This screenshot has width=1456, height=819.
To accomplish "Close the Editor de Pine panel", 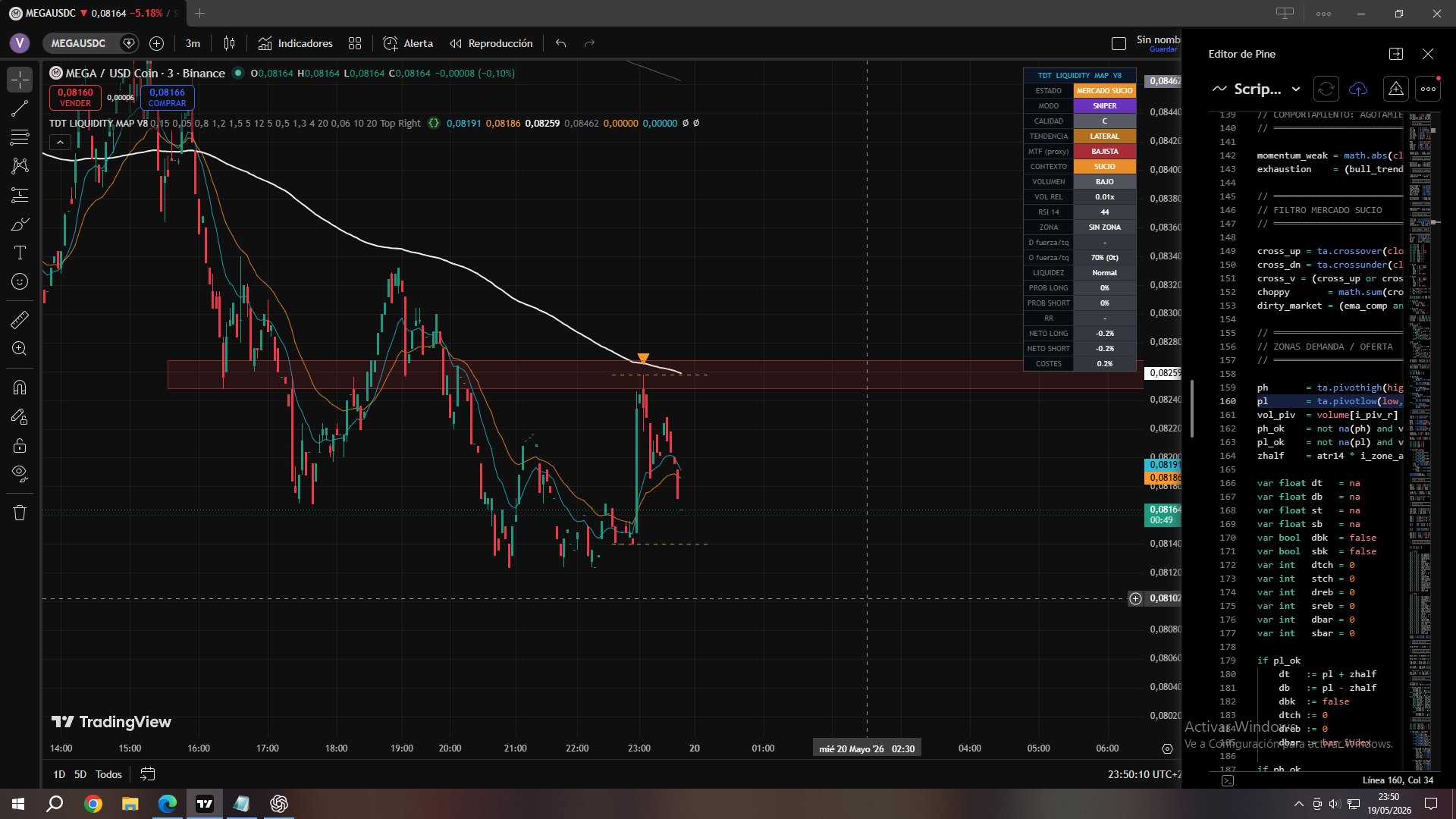I will click(1428, 54).
